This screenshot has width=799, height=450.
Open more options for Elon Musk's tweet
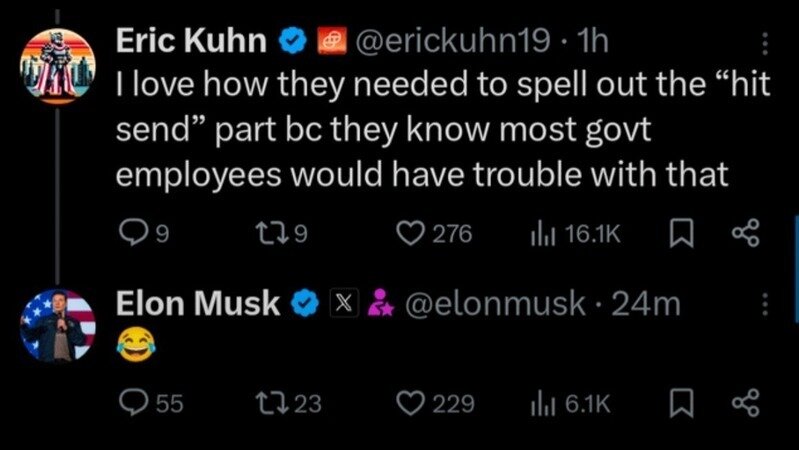[765, 304]
